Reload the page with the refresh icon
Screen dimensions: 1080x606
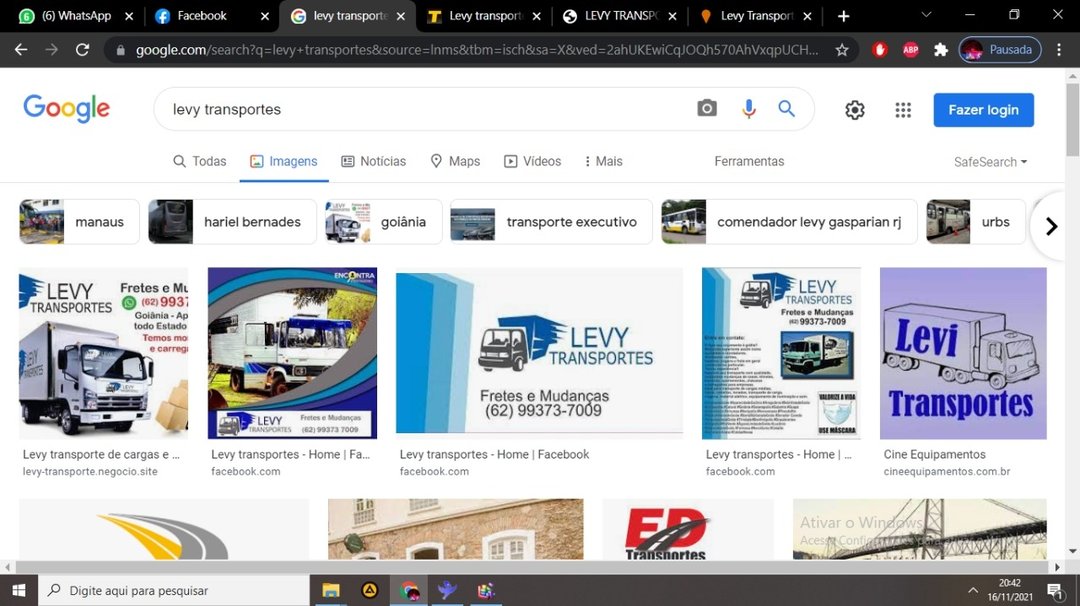[x=83, y=50]
